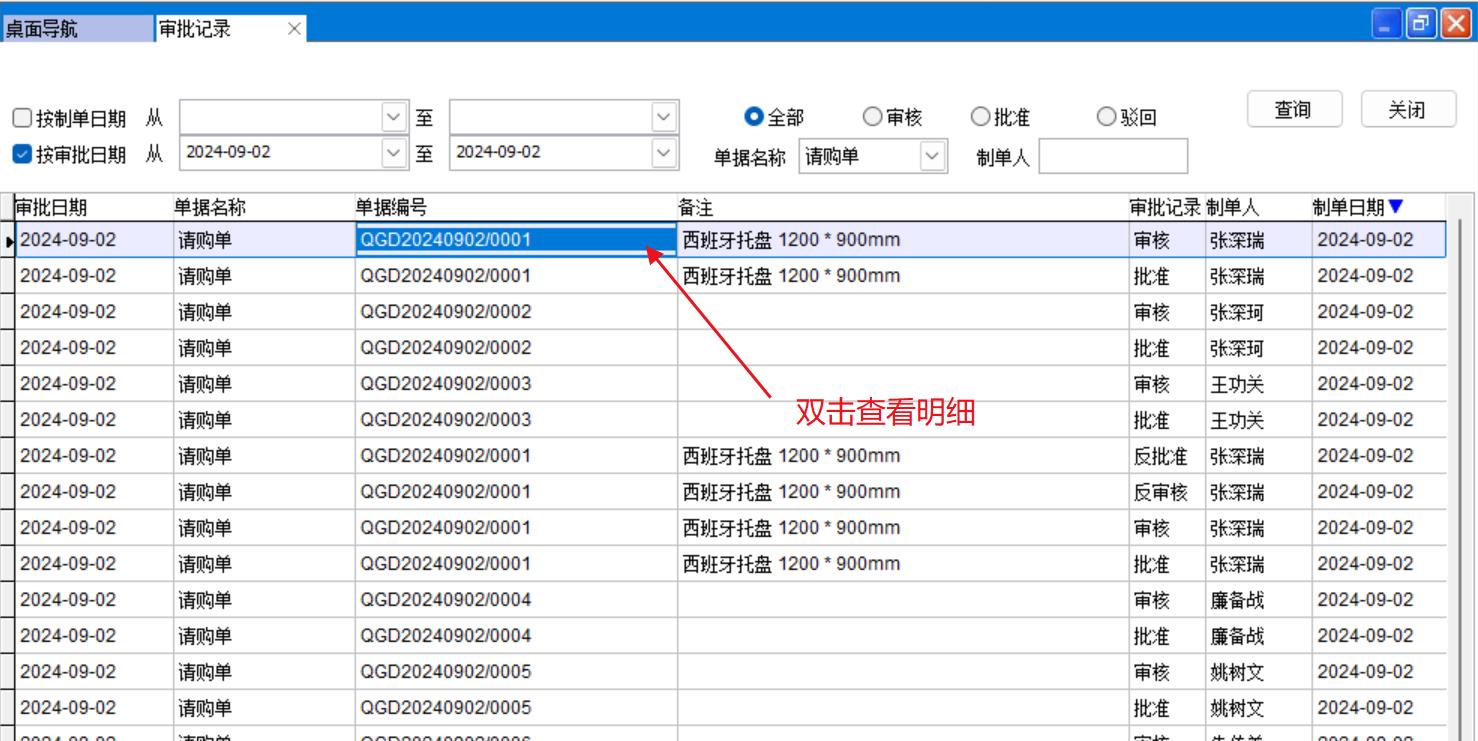The width and height of the screenshot is (1478, 741).
Task: Open the 单据名称 dropdown showing 请购单
Action: (932, 156)
